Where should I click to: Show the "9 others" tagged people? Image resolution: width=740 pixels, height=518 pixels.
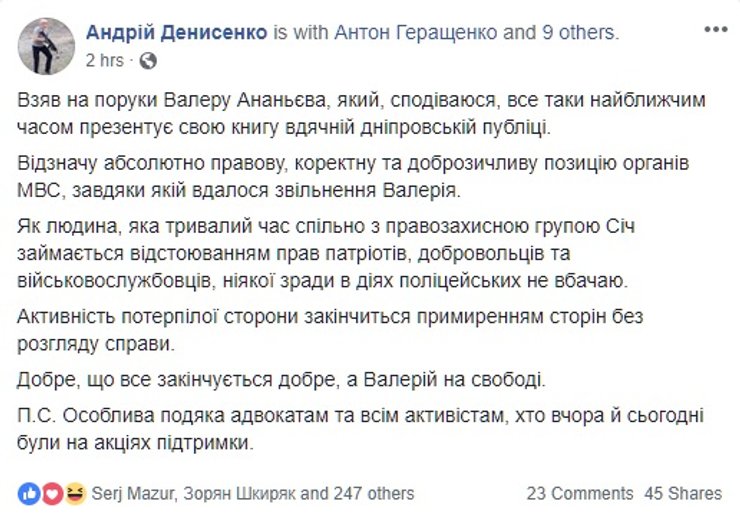click(580, 32)
